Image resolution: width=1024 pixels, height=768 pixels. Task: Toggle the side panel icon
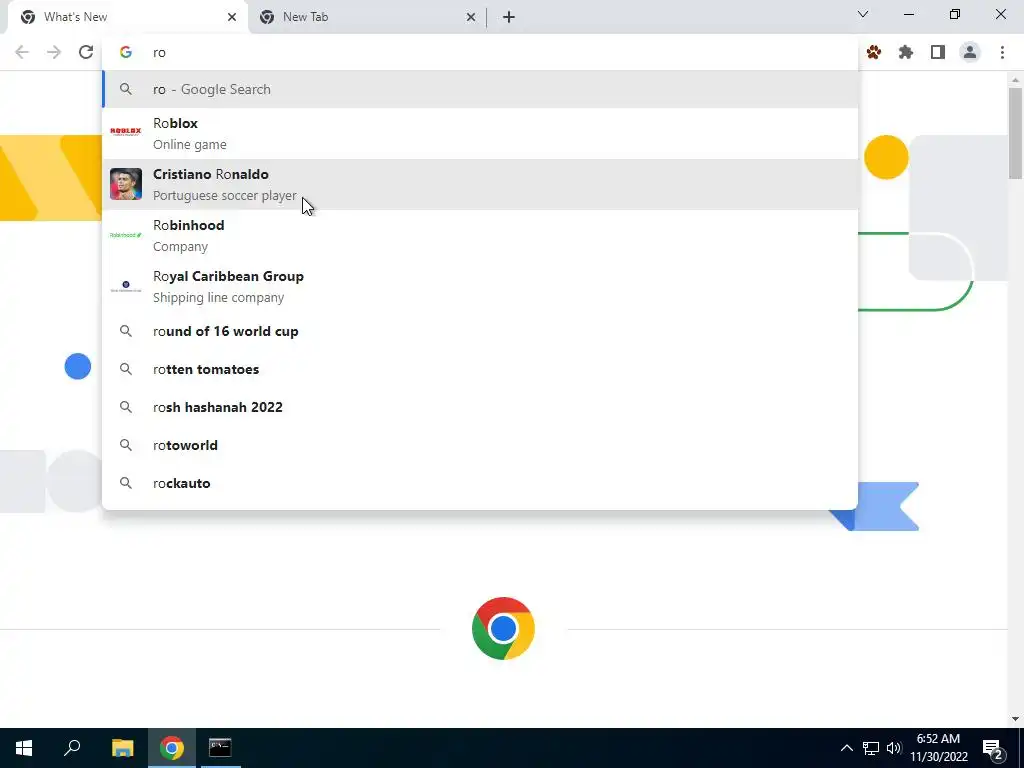click(938, 52)
